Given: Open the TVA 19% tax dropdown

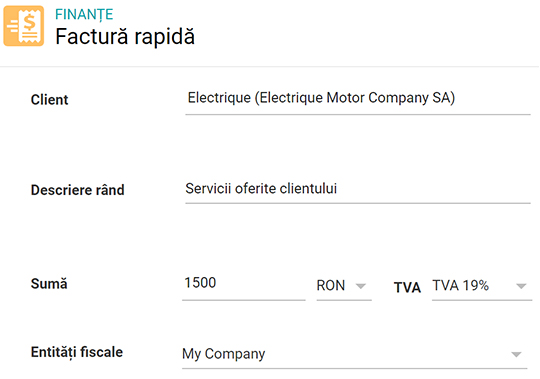Looking at the screenshot, I should click(482, 286).
